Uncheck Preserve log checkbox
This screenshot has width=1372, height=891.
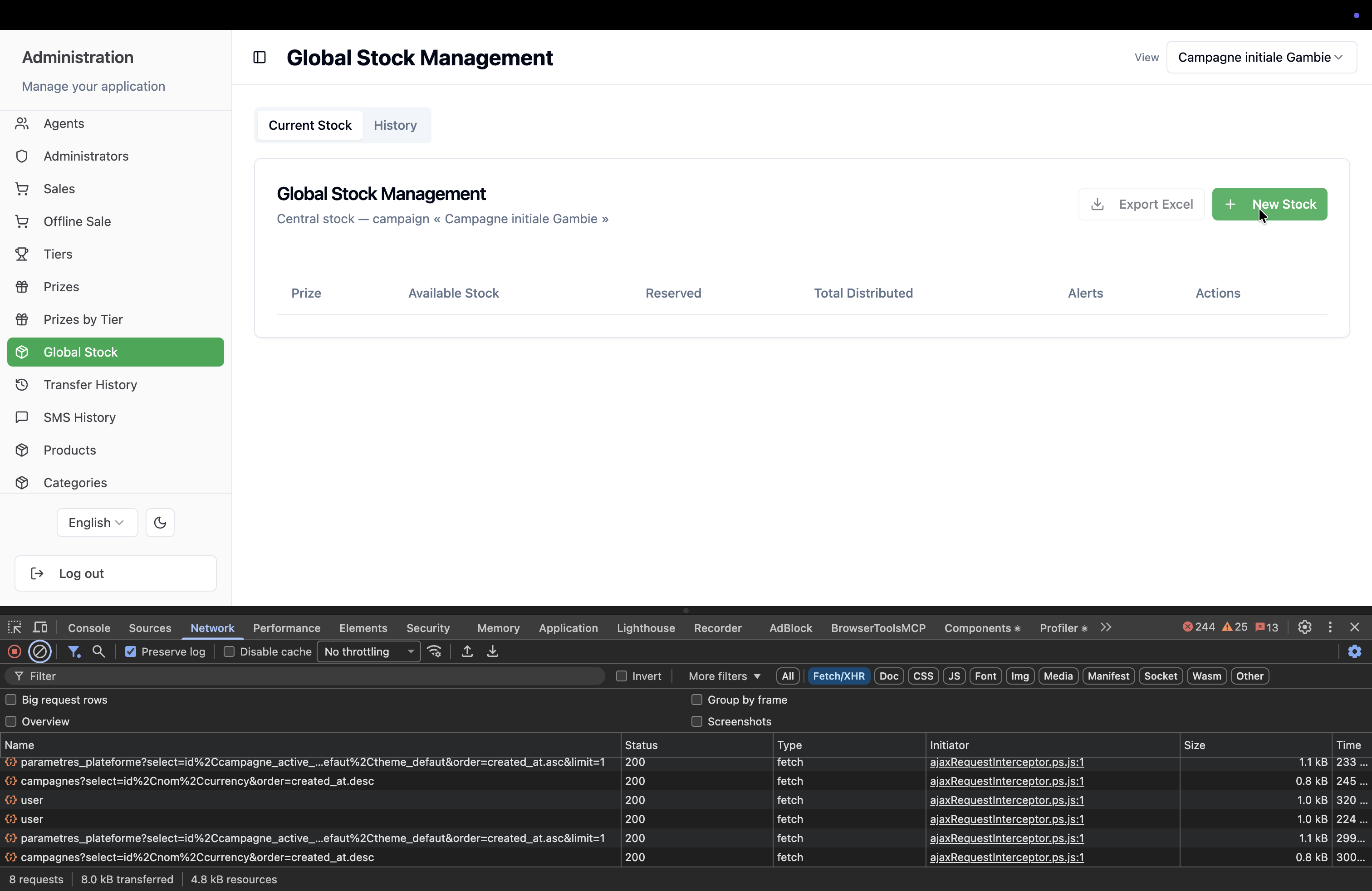coord(131,652)
